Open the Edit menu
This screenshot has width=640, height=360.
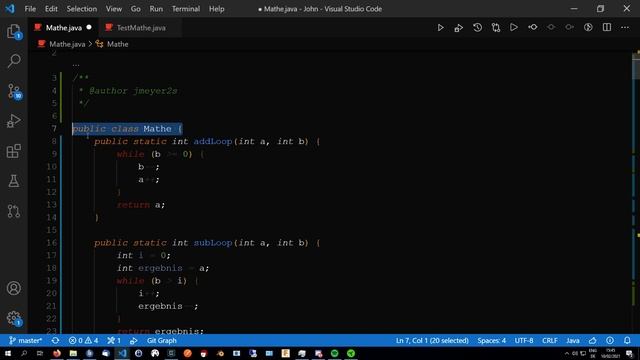pyautogui.click(x=51, y=9)
